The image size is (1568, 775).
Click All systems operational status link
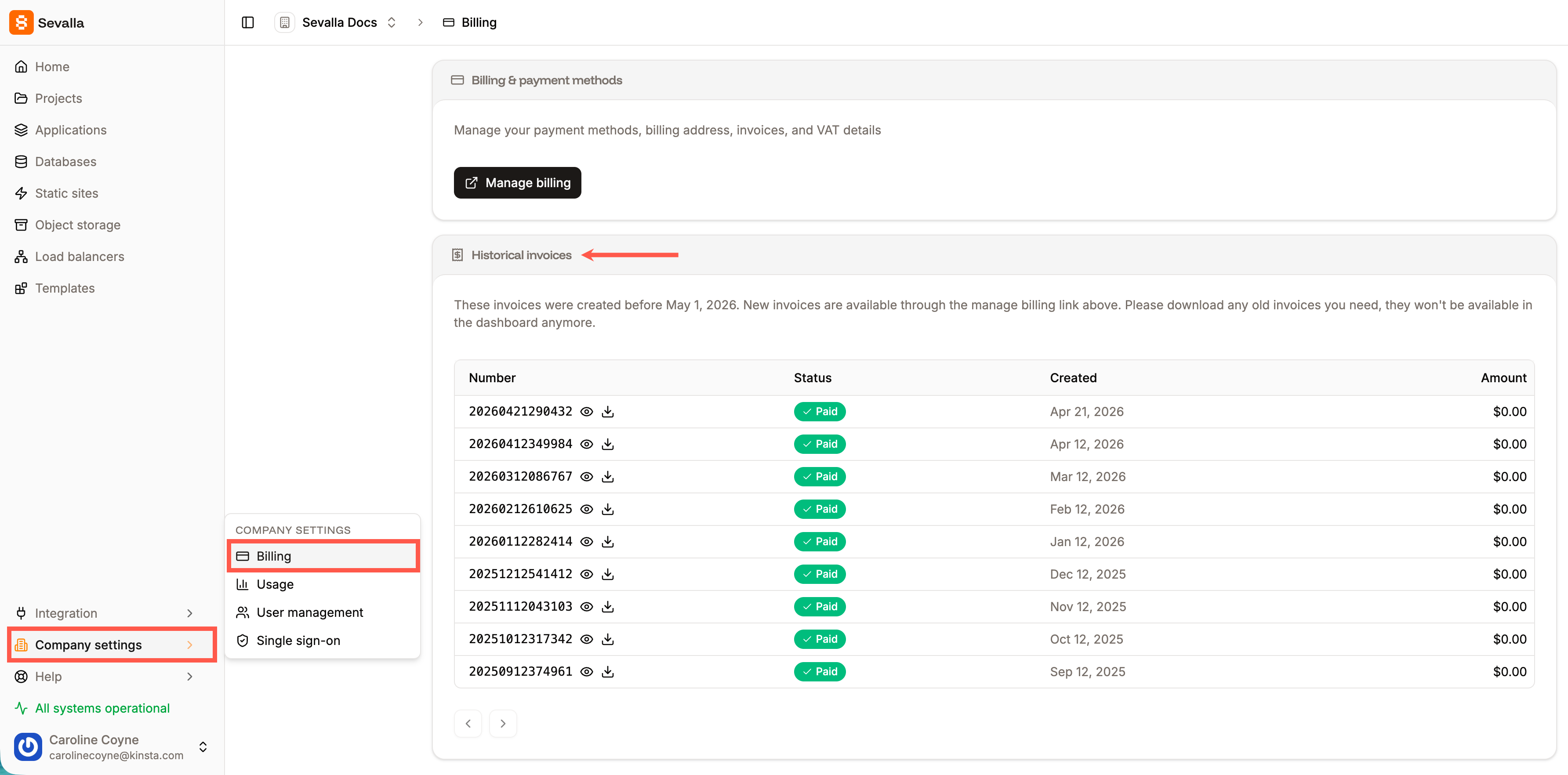coord(102,708)
